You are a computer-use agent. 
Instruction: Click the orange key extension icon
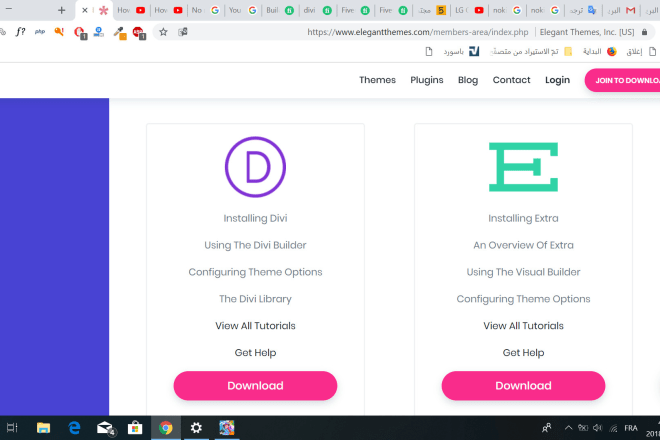click(59, 32)
